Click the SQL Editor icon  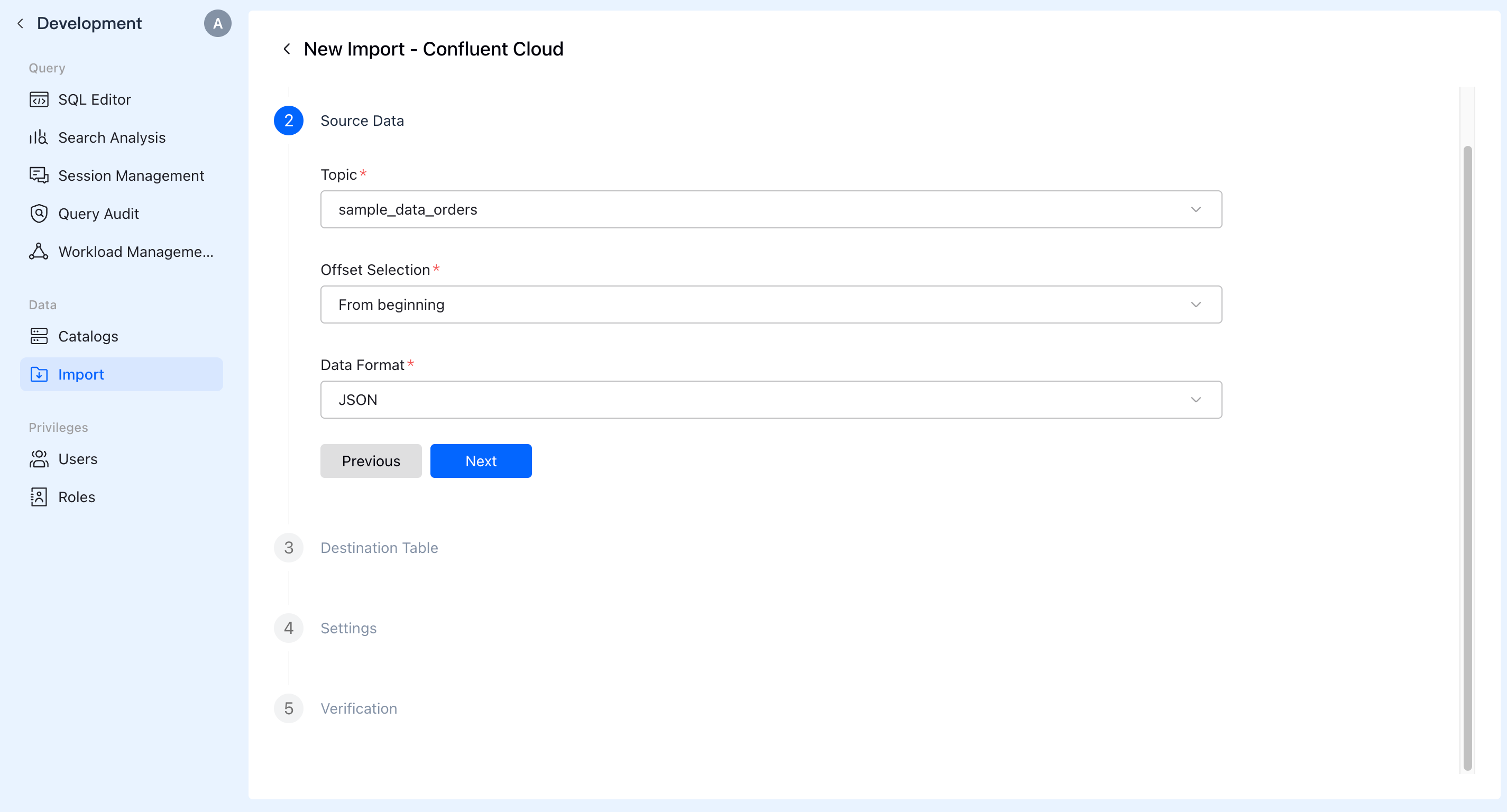(39, 99)
